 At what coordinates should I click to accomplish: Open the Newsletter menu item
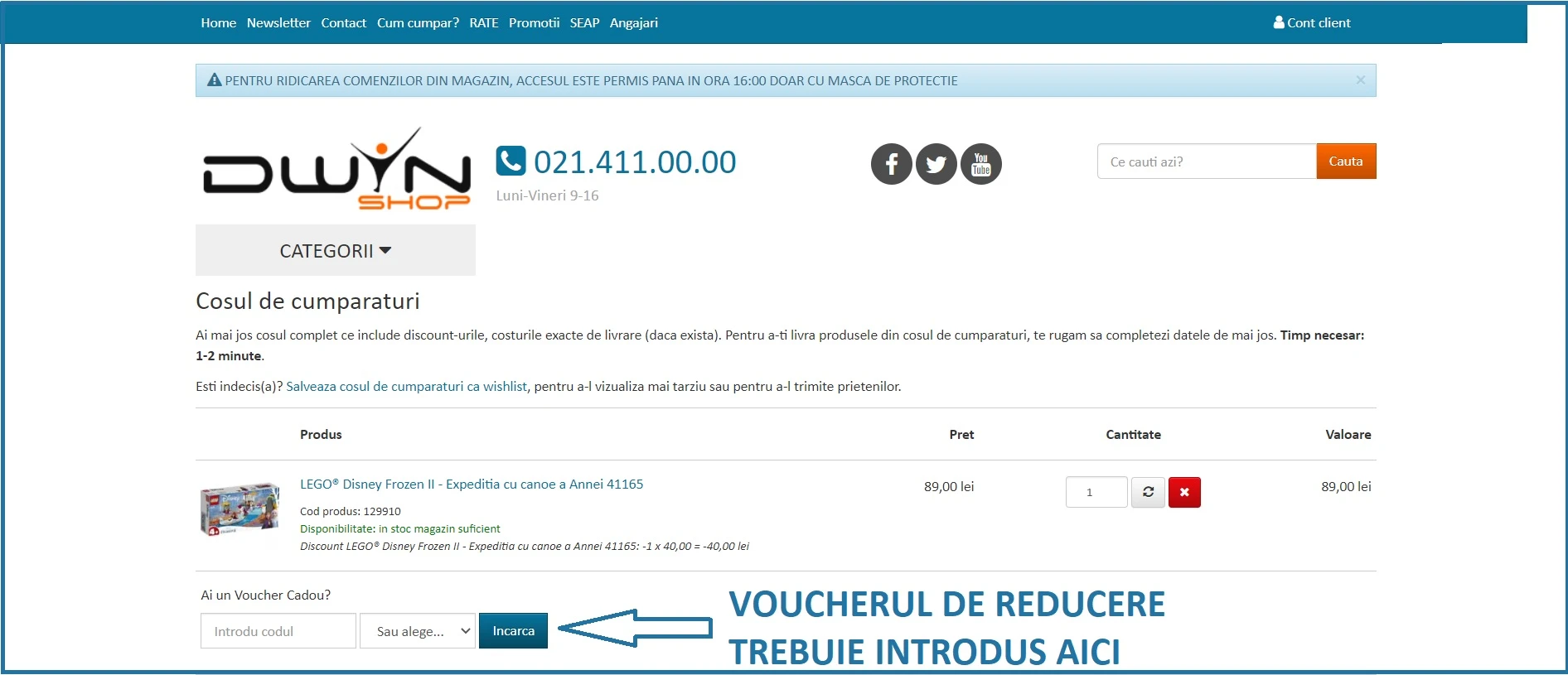coord(278,23)
